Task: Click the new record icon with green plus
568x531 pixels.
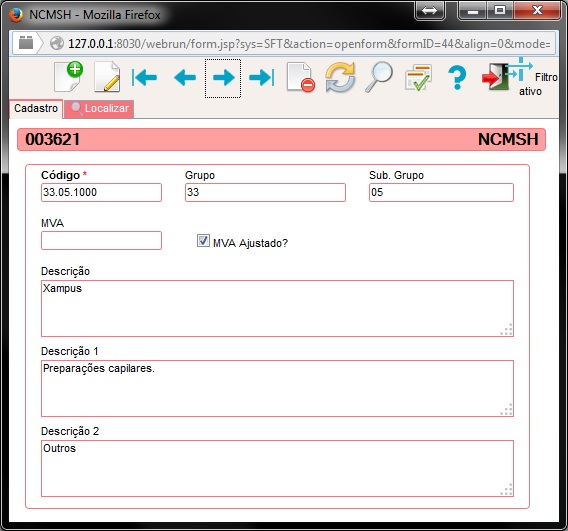Action: coord(68,77)
